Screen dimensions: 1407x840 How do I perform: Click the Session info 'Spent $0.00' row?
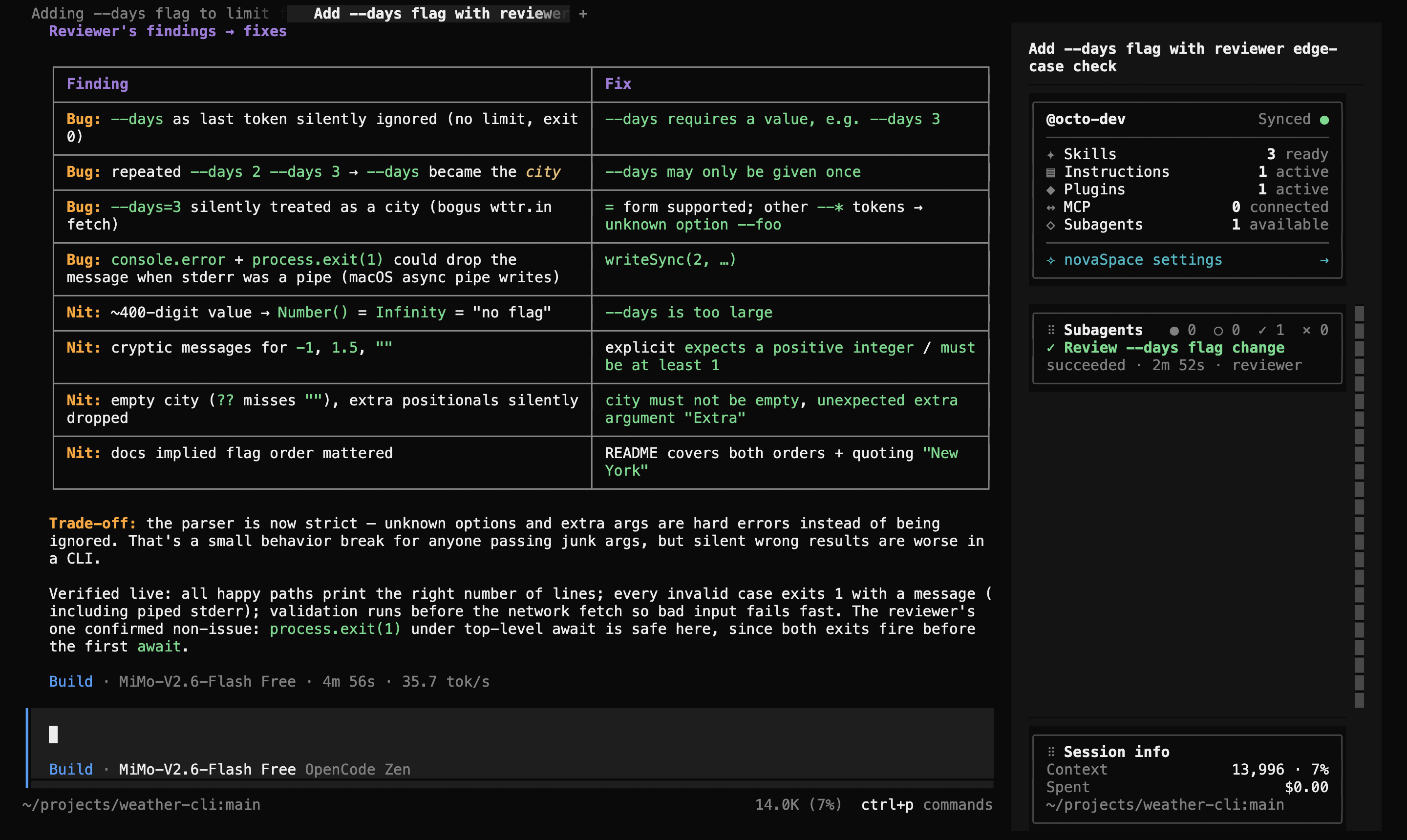[x=1187, y=787]
